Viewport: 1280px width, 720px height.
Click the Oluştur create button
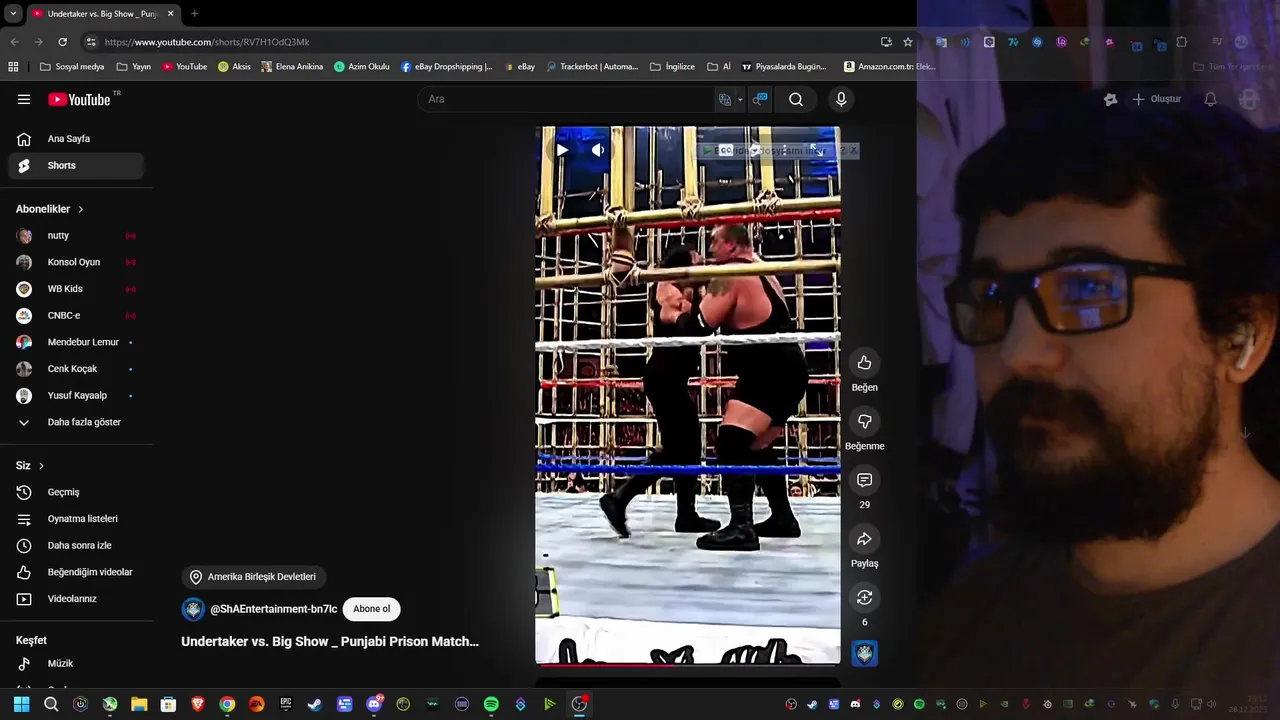tap(1156, 99)
